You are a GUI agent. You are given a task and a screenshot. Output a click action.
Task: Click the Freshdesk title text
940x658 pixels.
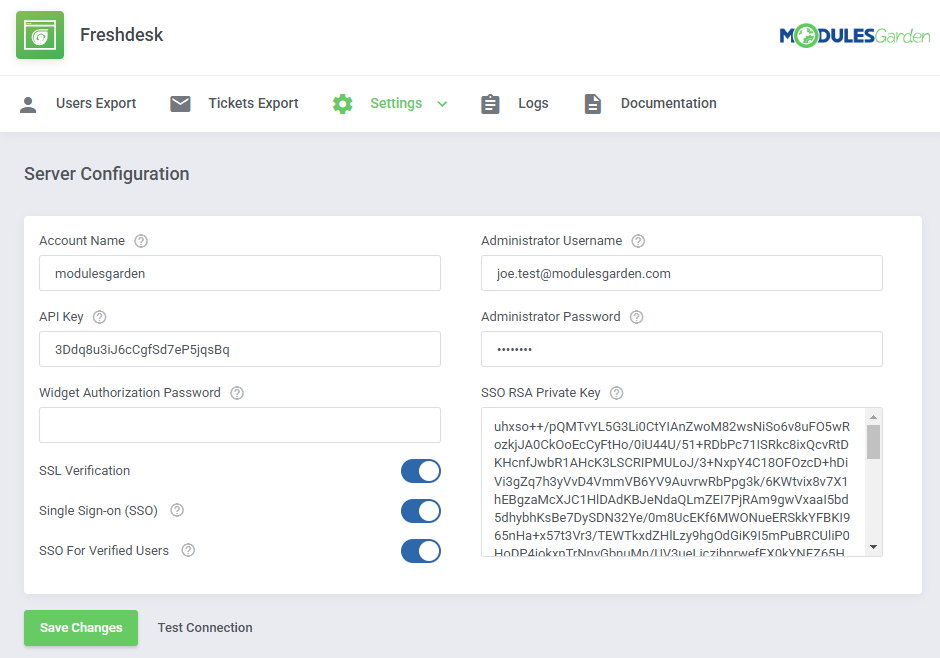click(122, 35)
